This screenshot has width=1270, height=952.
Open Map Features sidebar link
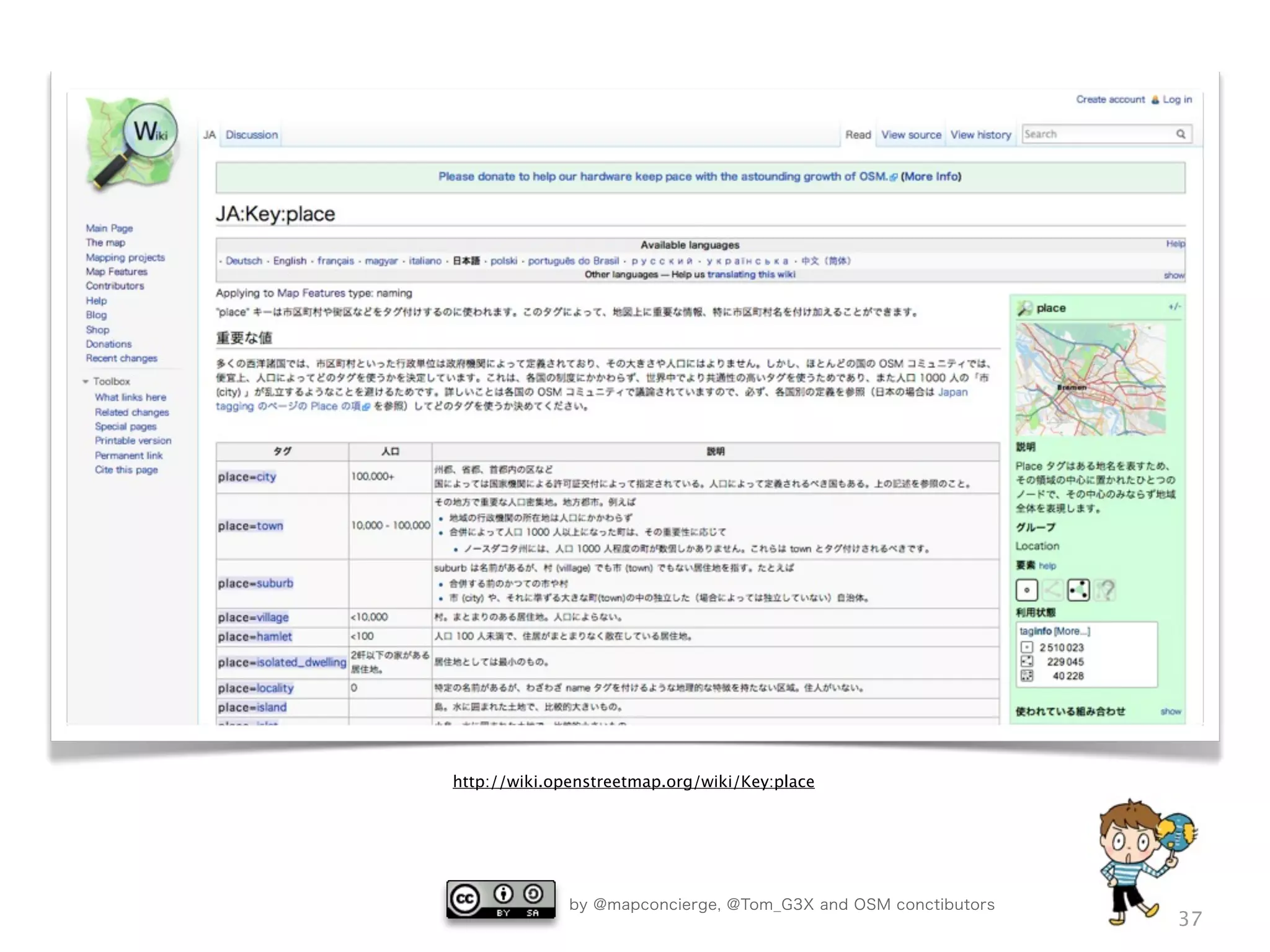click(x=117, y=272)
